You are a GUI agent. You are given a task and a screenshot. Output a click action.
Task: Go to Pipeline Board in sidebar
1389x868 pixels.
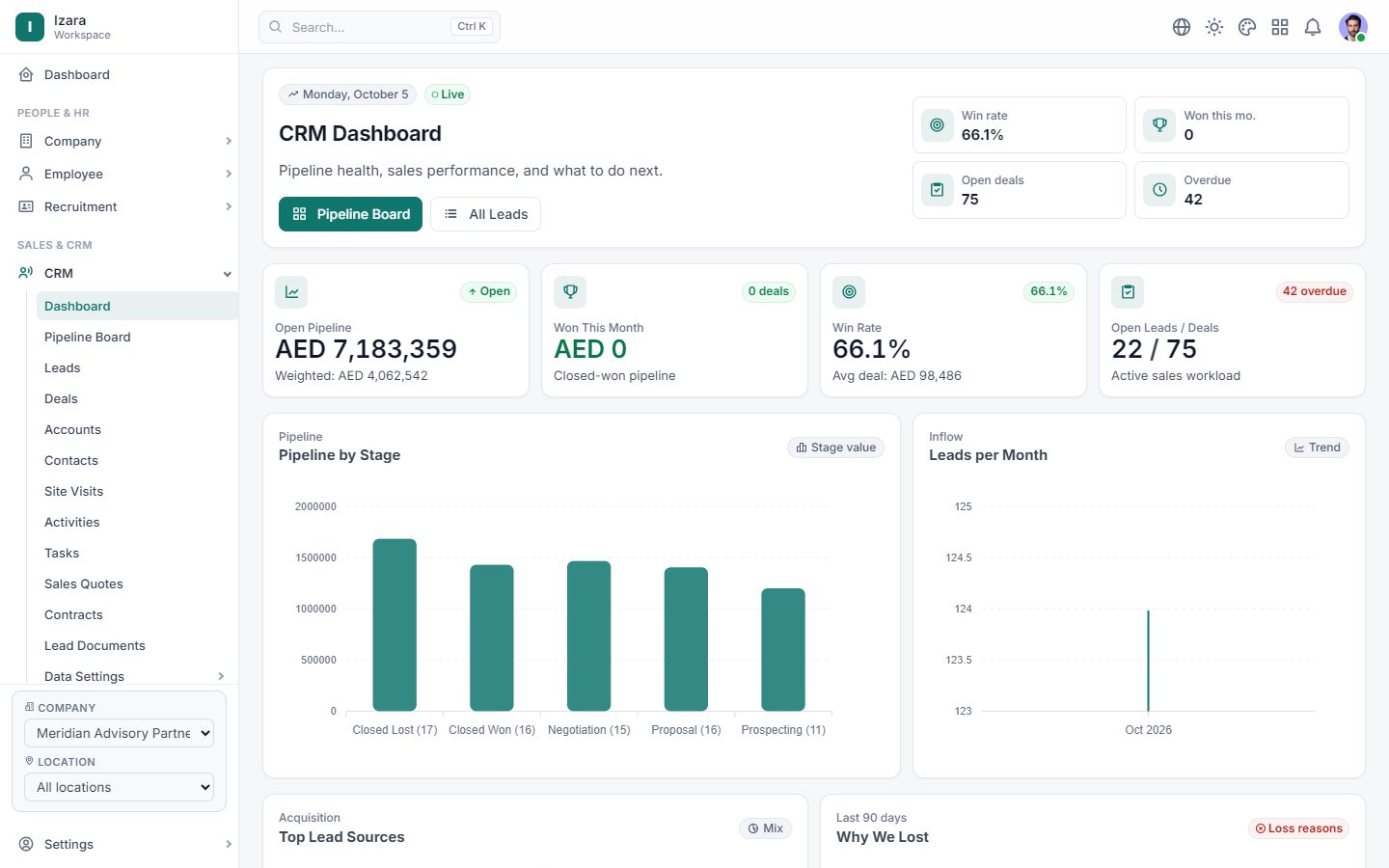(x=88, y=337)
